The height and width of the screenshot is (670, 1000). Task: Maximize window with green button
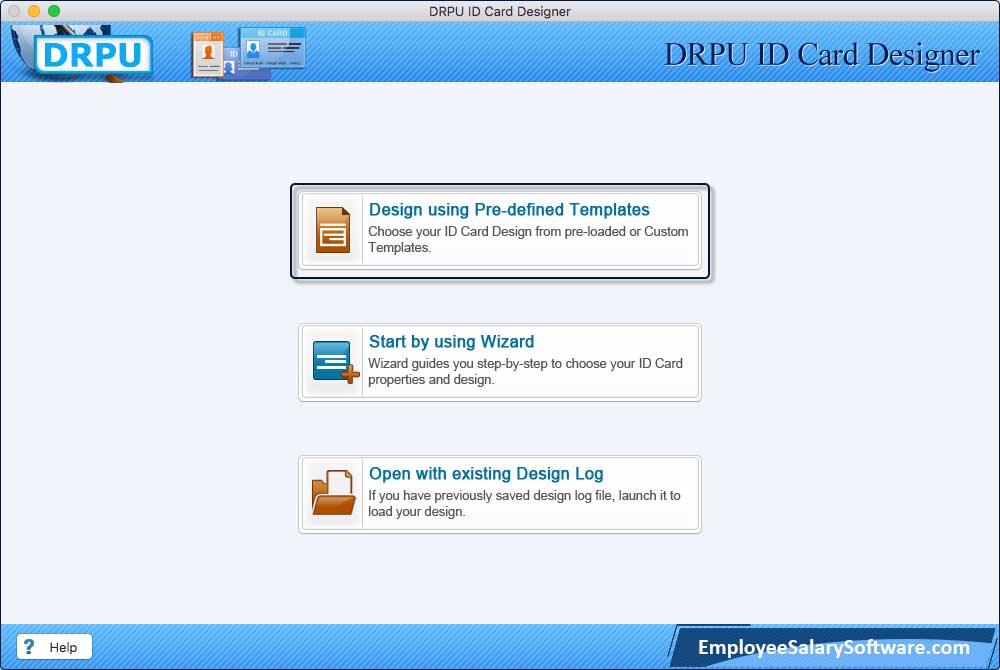pyautogui.click(x=54, y=11)
